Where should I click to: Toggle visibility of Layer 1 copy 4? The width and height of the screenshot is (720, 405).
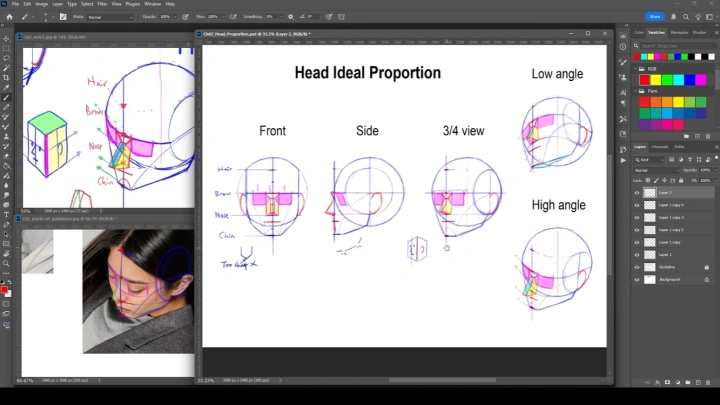[x=637, y=205]
